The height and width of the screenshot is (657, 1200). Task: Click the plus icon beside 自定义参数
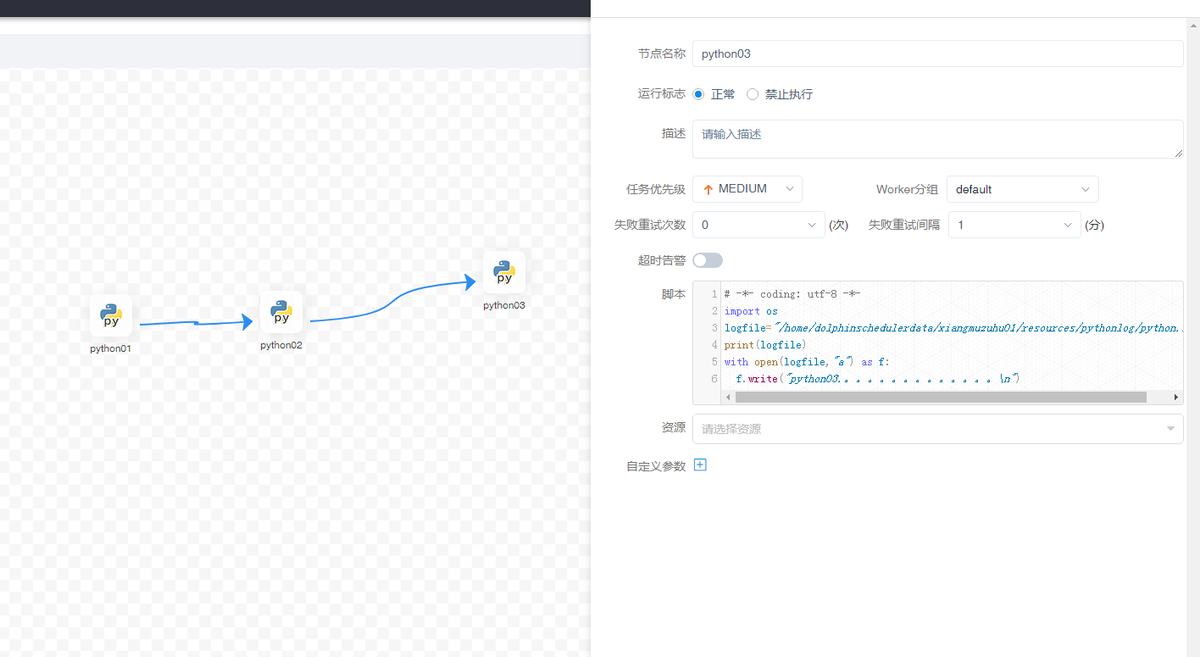[700, 465]
